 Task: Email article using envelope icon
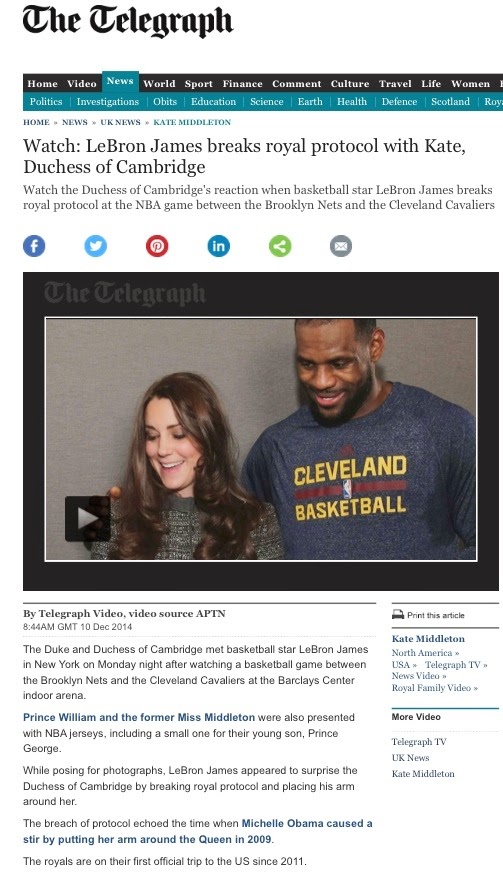click(341, 246)
